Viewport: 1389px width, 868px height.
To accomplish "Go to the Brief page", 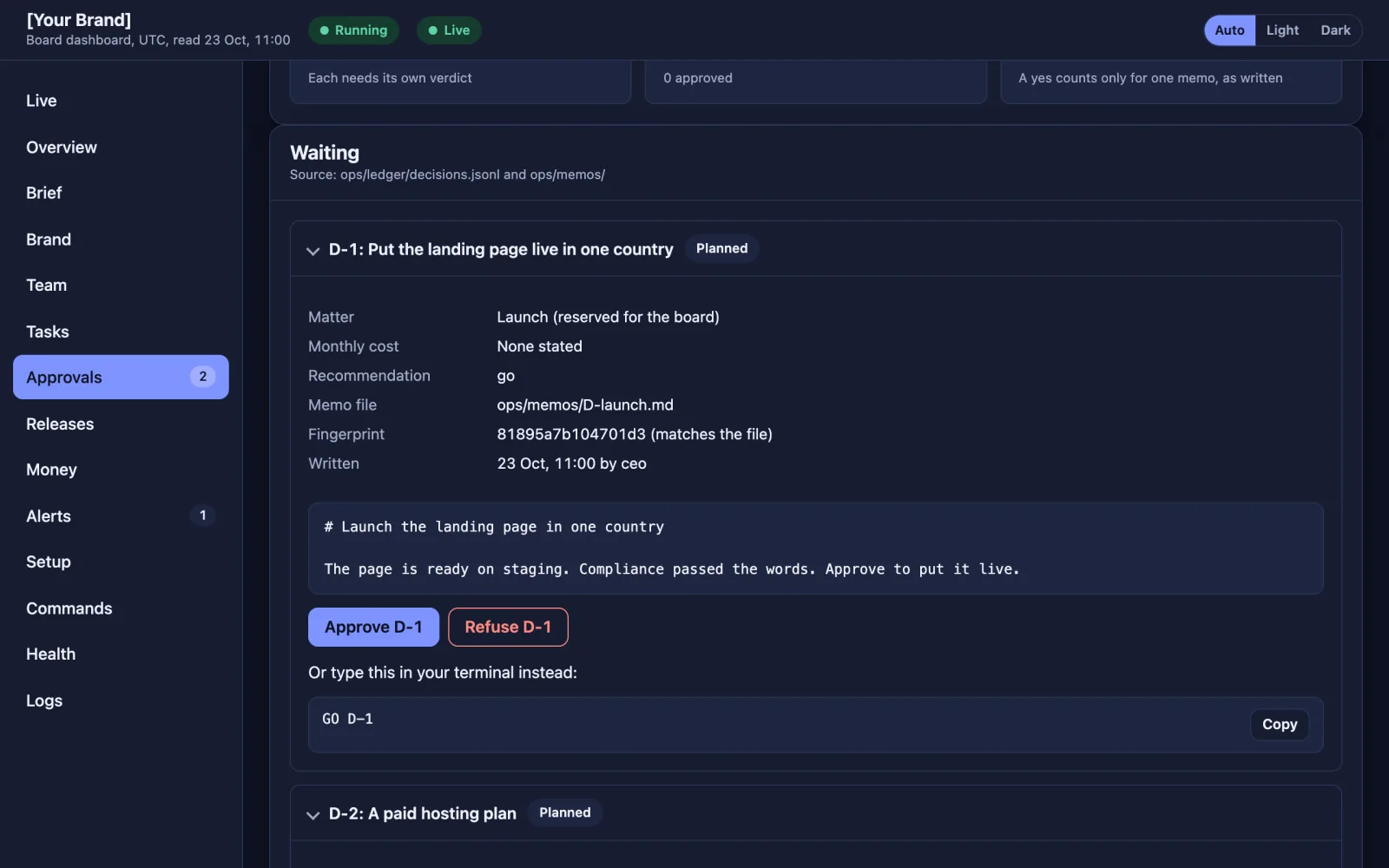I will (x=121, y=193).
